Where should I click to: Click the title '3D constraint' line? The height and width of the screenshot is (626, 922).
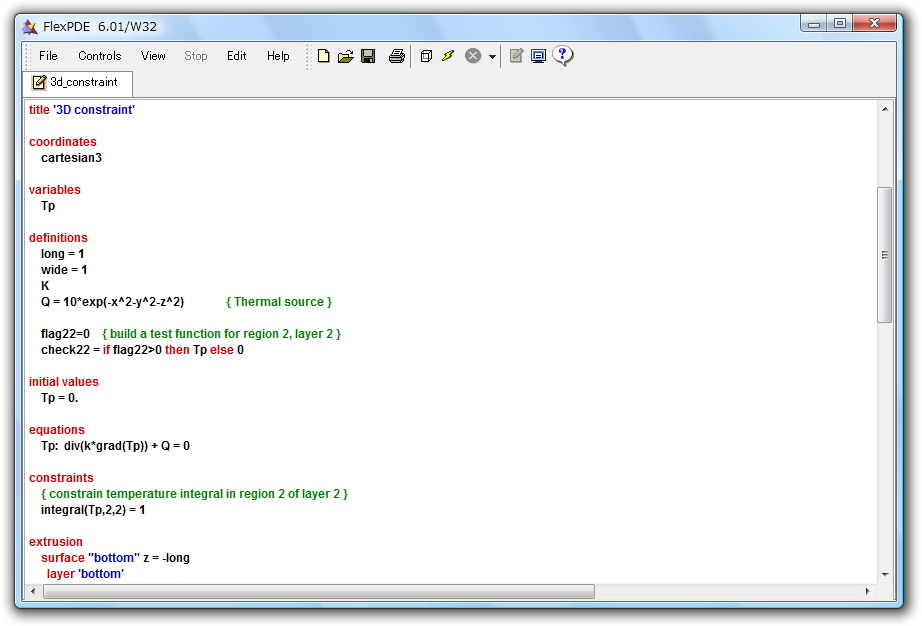click(82, 110)
